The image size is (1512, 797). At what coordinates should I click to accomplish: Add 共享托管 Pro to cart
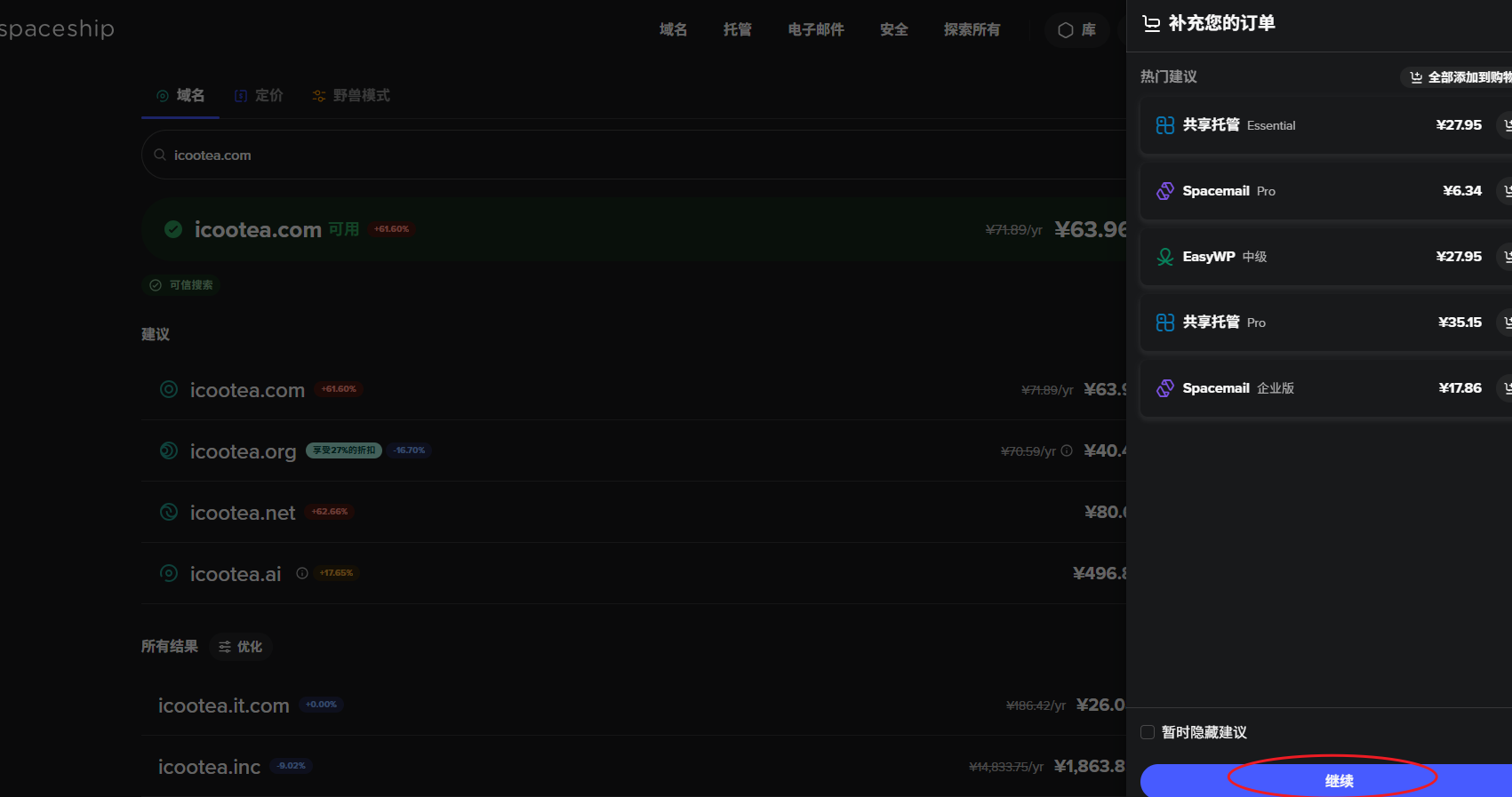click(1505, 323)
